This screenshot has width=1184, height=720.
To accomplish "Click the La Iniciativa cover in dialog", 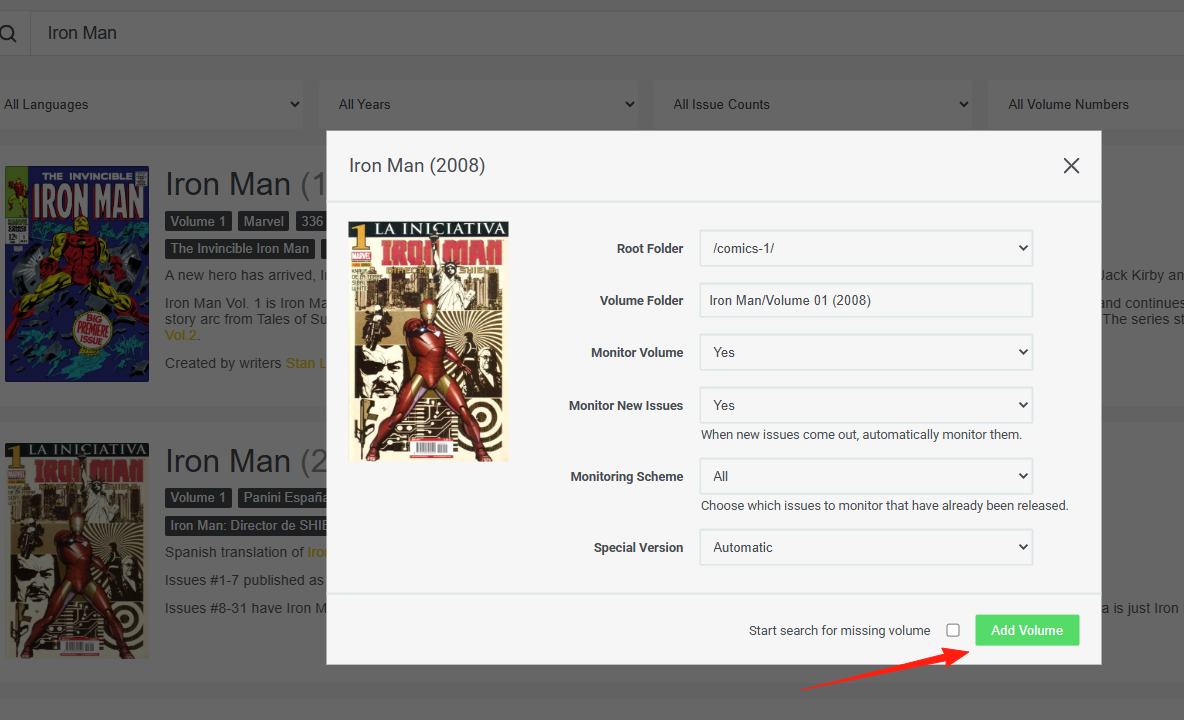I will (428, 341).
